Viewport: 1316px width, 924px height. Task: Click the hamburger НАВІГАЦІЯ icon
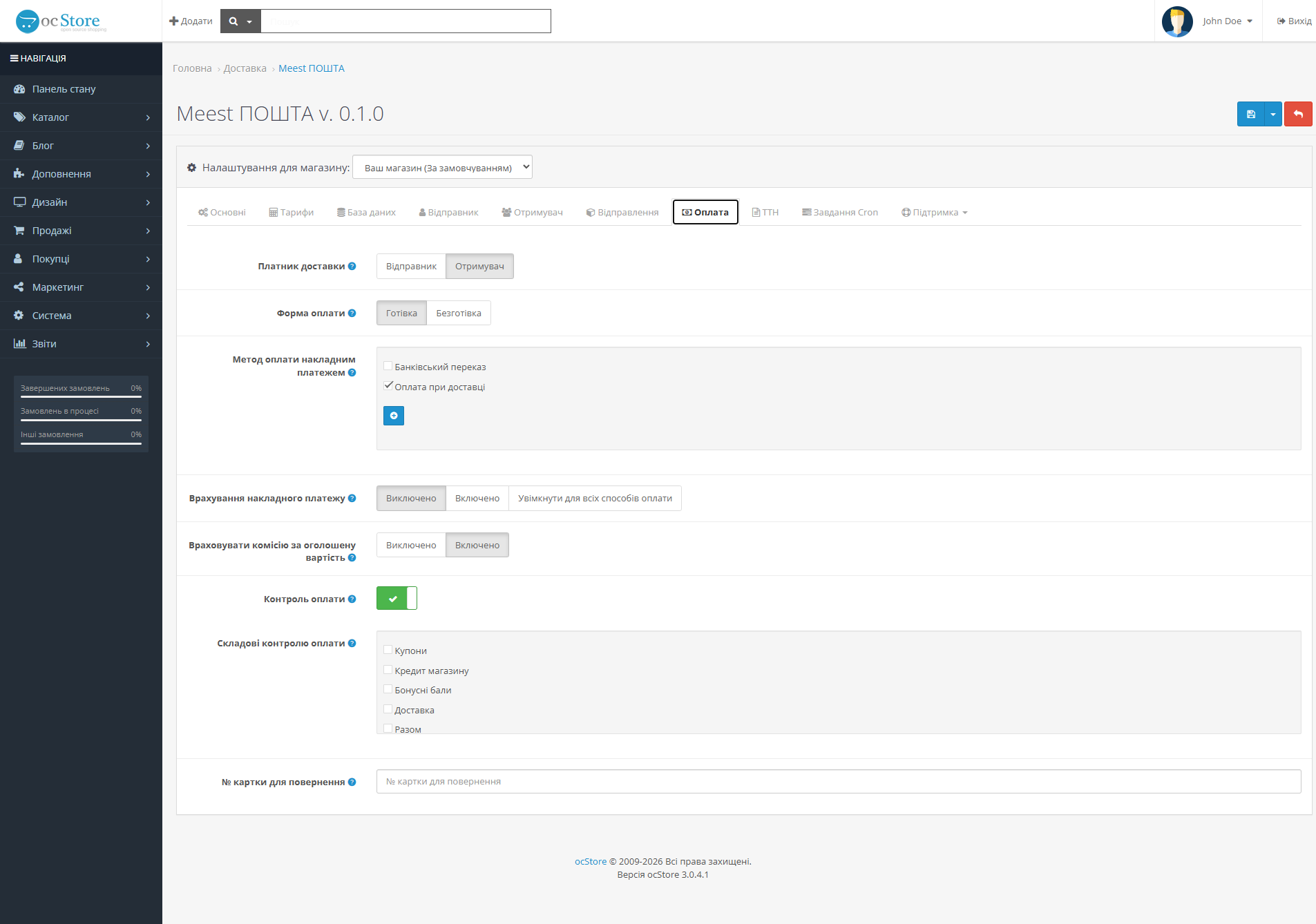pos(14,59)
